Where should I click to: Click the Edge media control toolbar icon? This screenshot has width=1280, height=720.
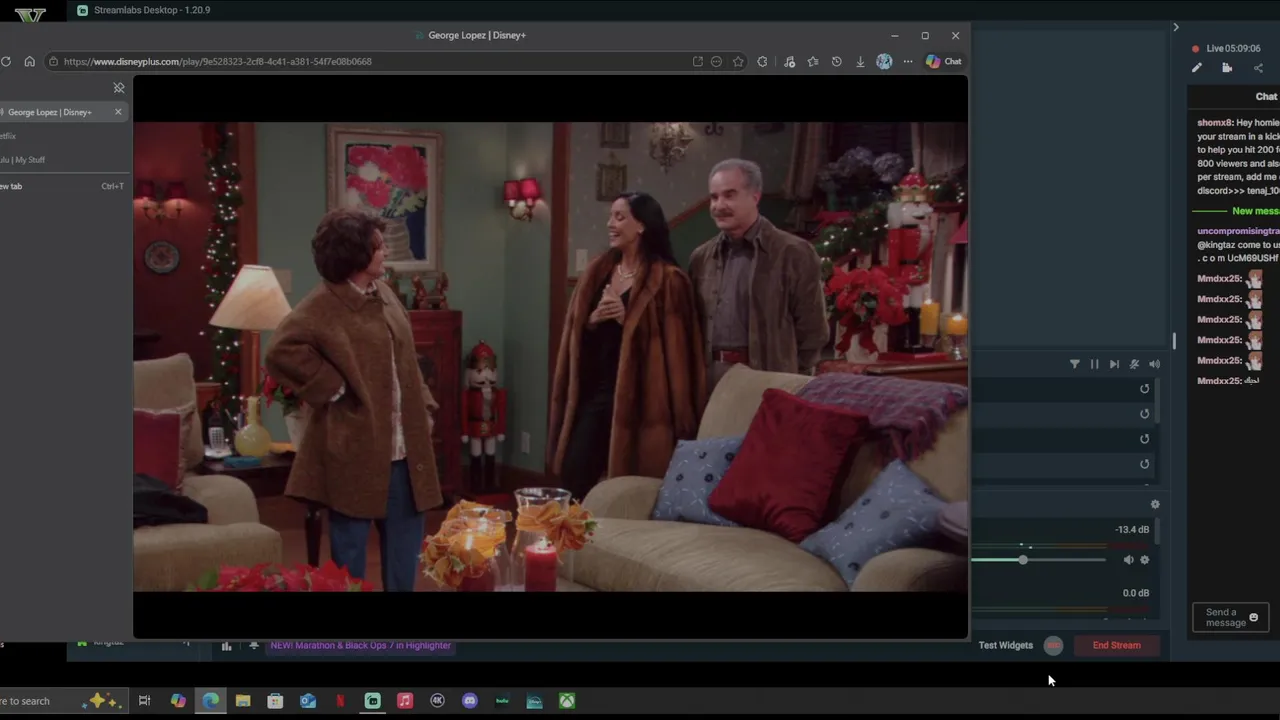pyautogui.click(x=789, y=61)
